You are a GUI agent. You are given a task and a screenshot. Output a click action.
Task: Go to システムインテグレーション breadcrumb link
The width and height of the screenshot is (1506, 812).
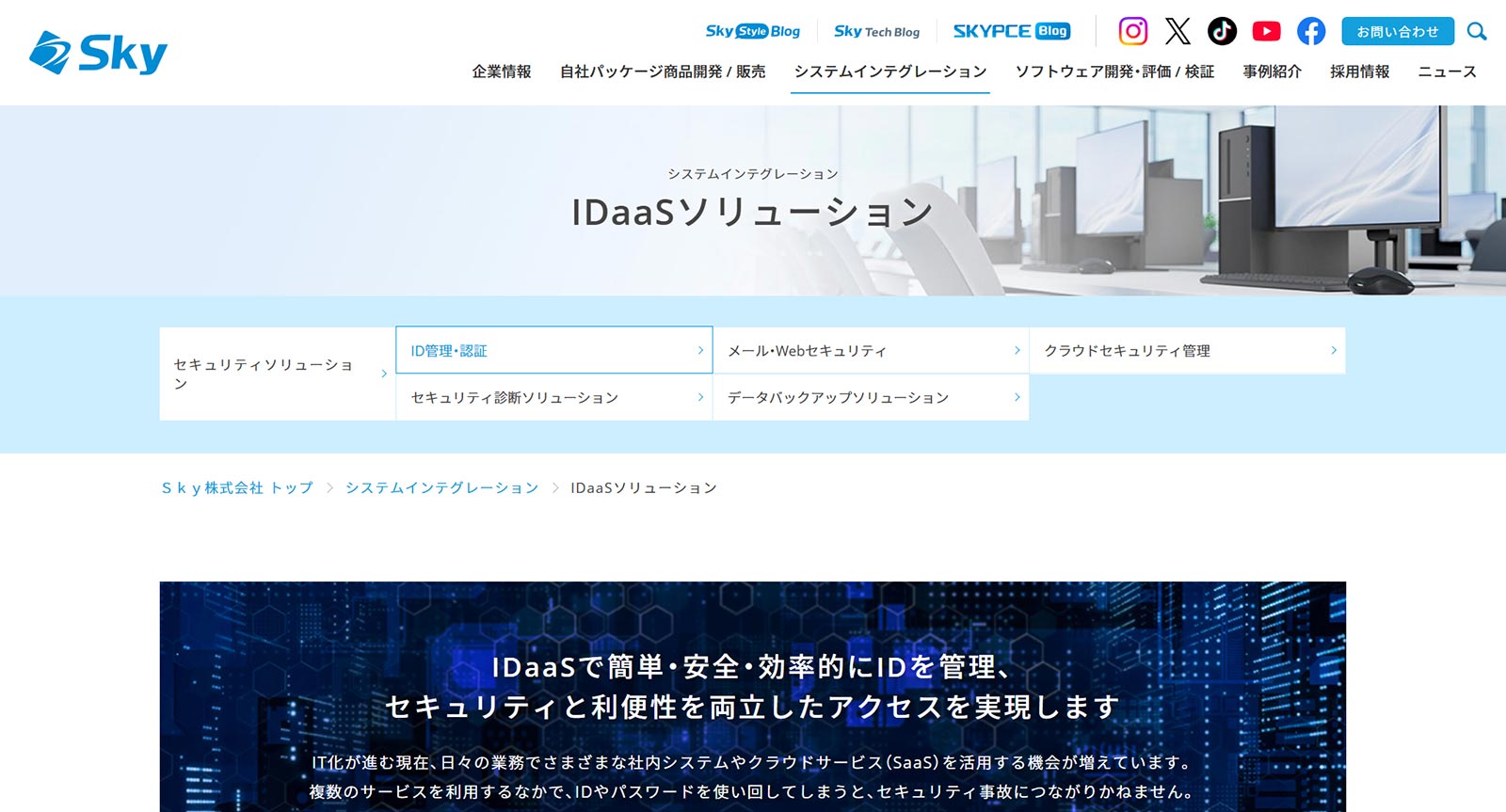pyautogui.click(x=441, y=487)
